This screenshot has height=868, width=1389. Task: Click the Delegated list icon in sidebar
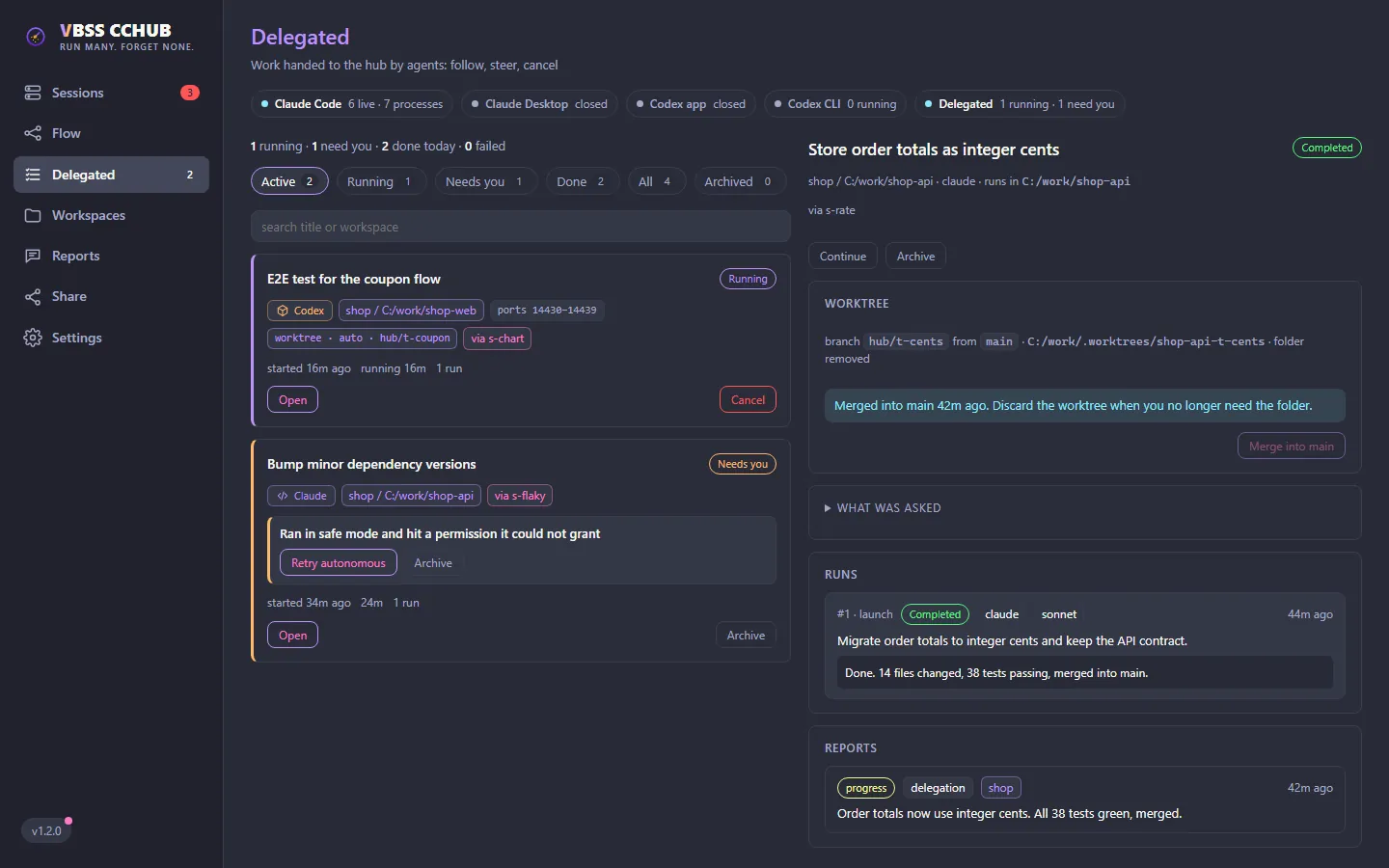33,175
